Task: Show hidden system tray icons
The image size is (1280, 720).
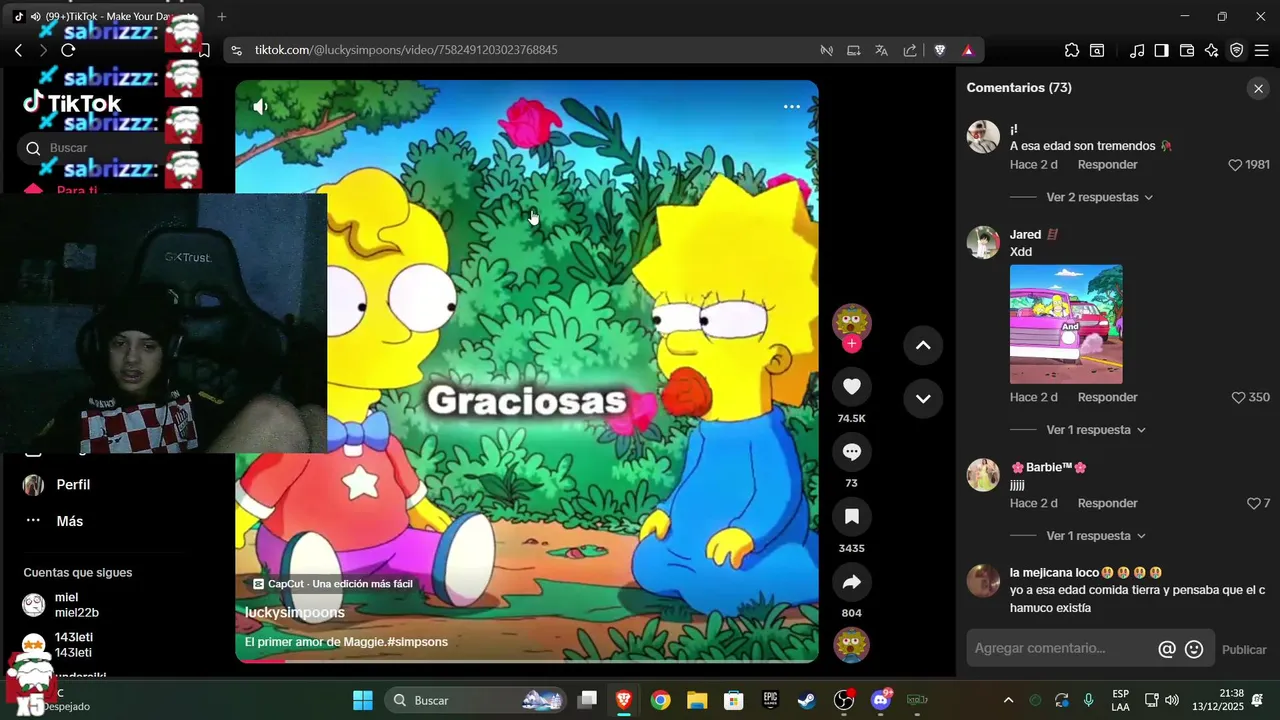Action: click(x=1008, y=700)
